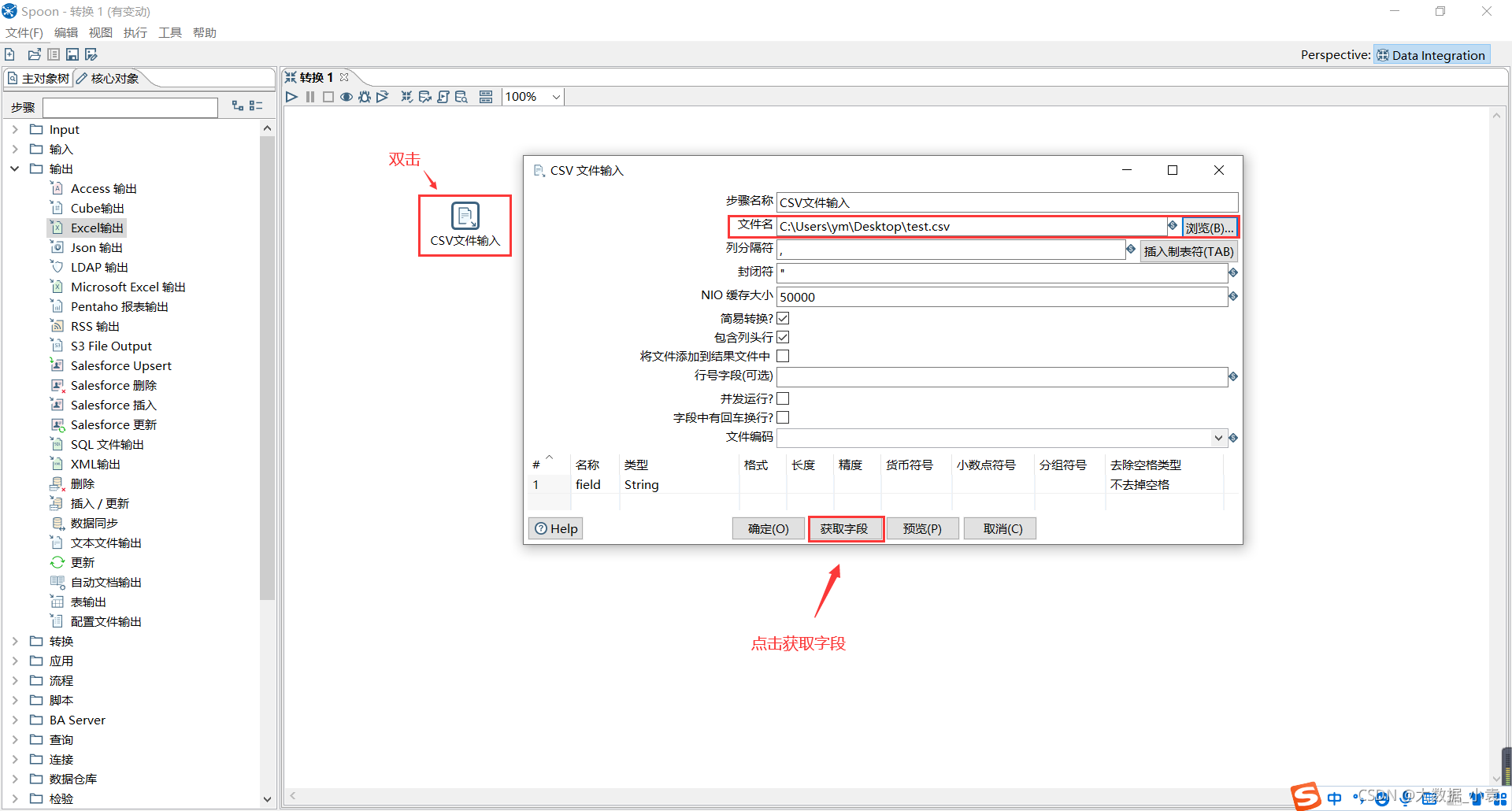This screenshot has height=811, width=1512.
Task: Collapse all tree nodes icon
Action: [x=256, y=106]
